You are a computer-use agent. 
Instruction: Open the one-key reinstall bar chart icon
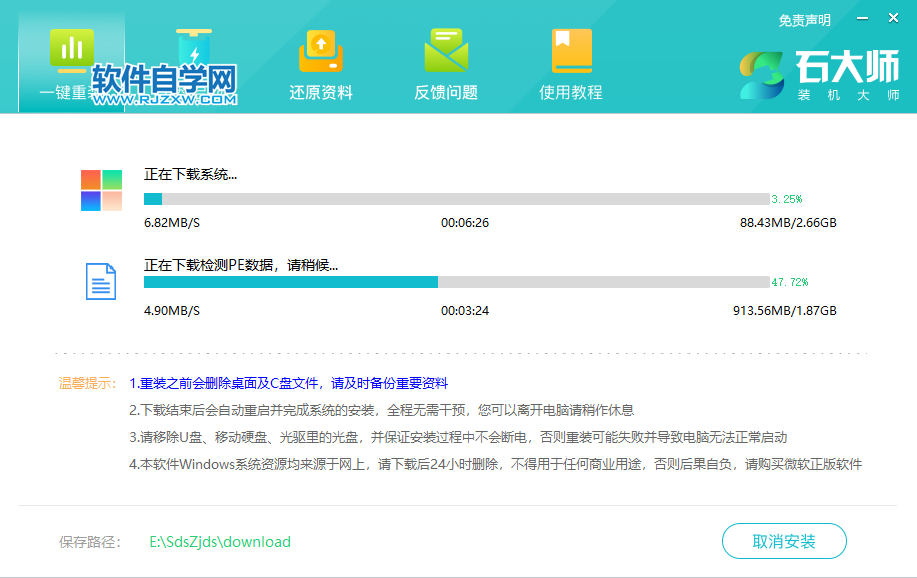(x=71, y=49)
